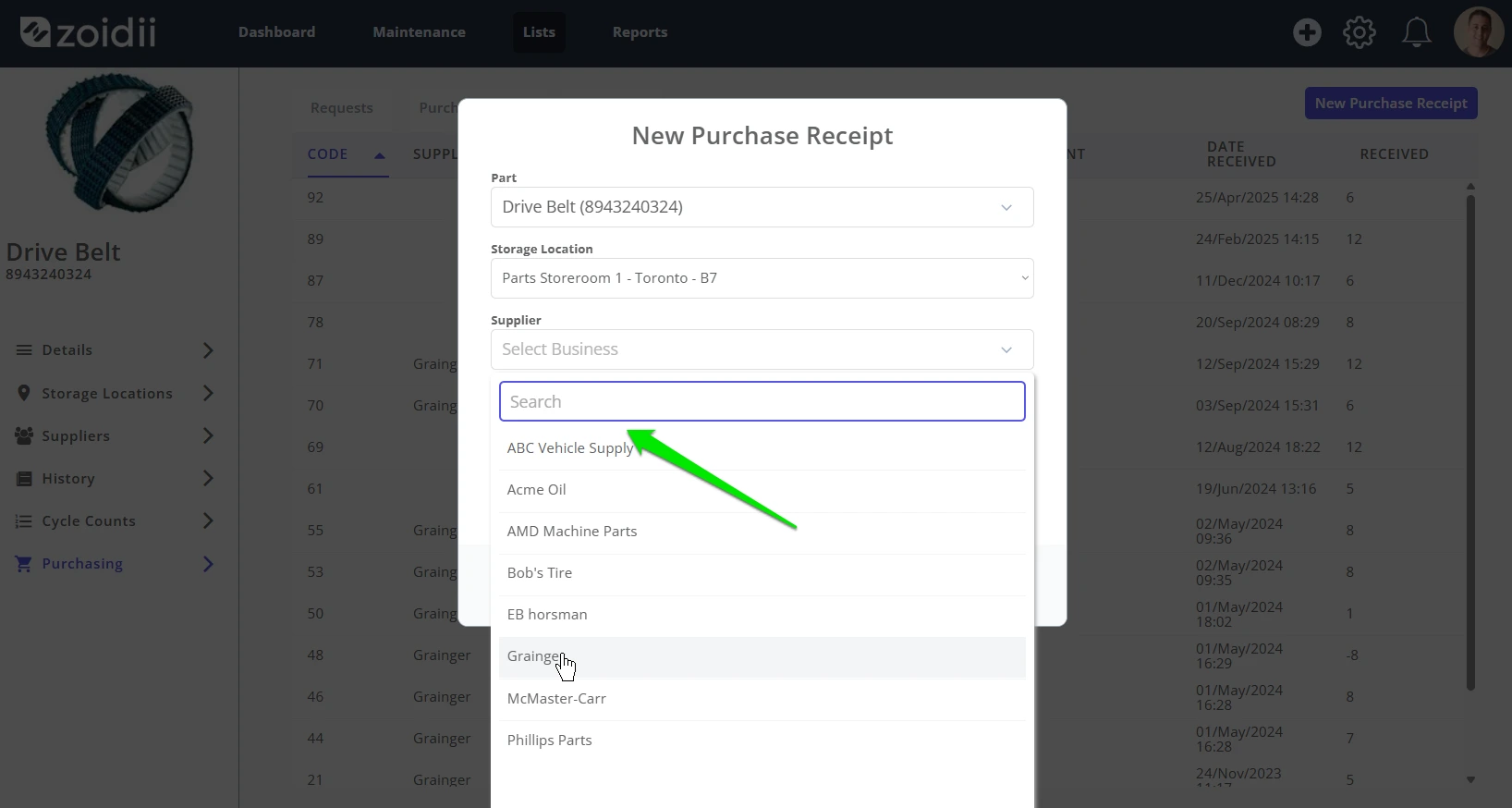
Task: Click date 25/Apr/2025 14:28
Action: pyautogui.click(x=1257, y=198)
